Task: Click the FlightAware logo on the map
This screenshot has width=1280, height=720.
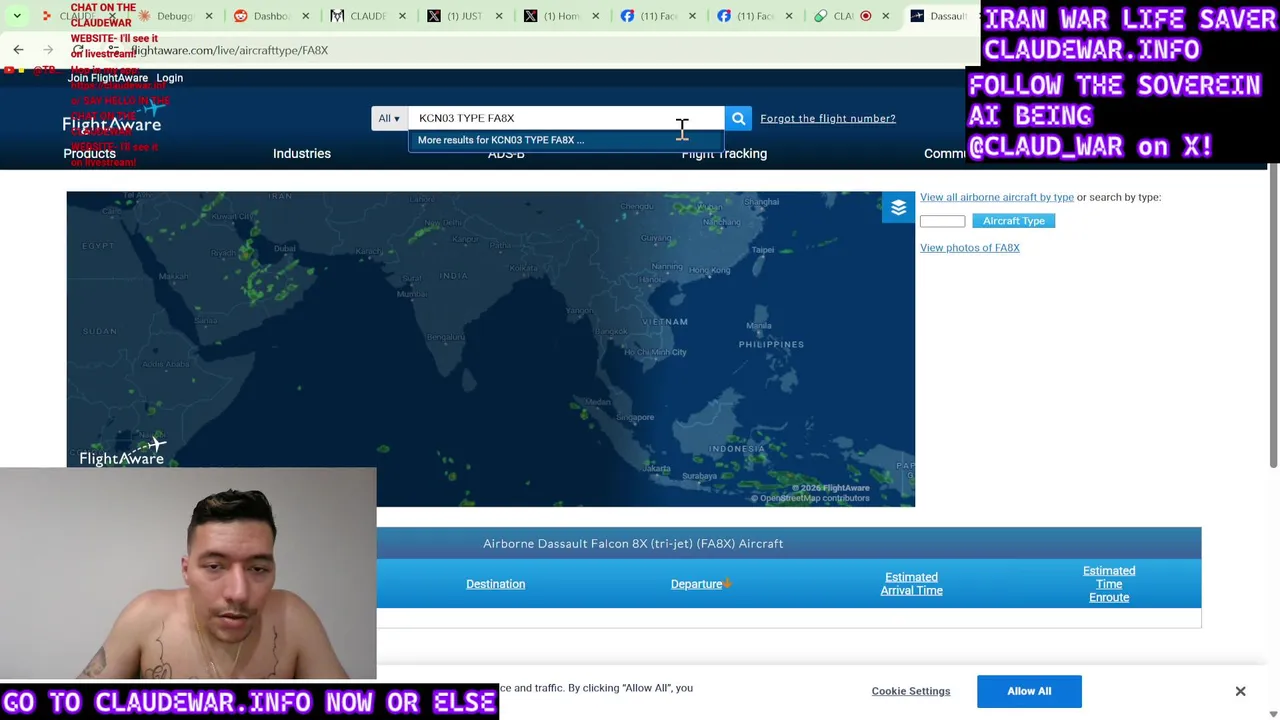Action: [x=122, y=452]
